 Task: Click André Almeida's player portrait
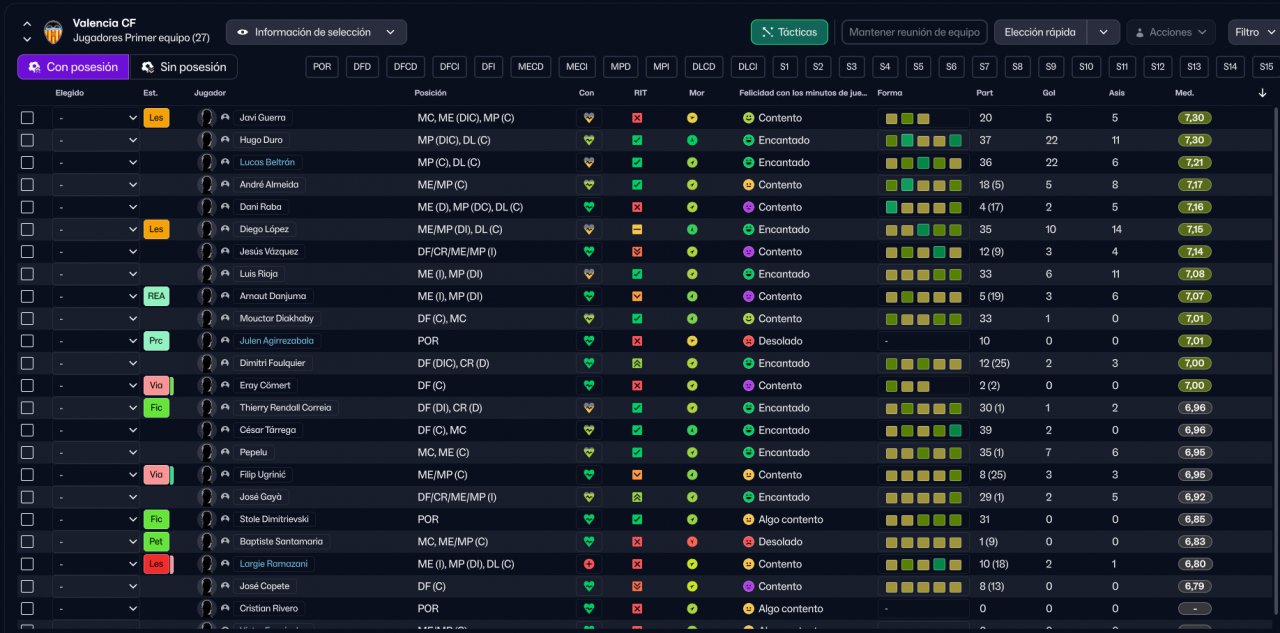point(207,185)
